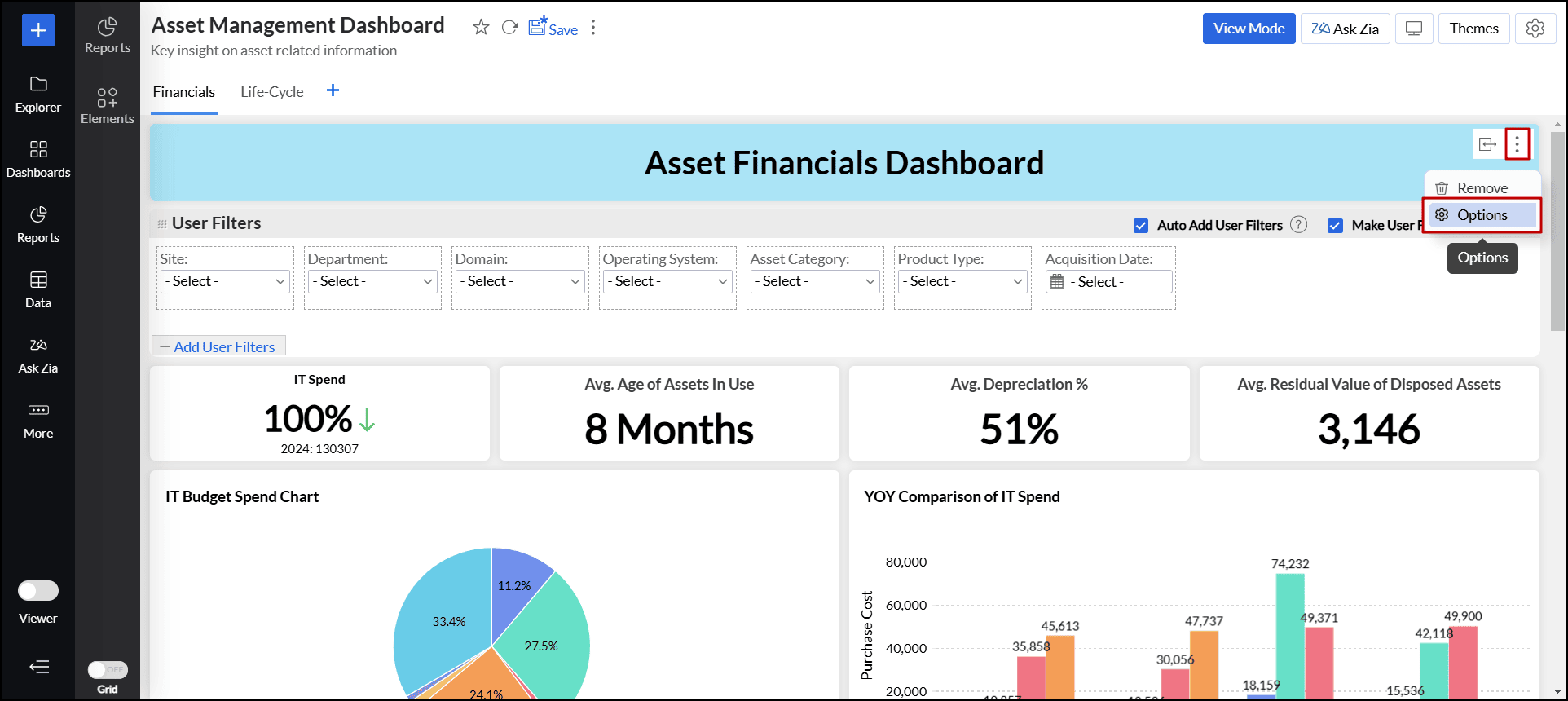Click the blue plus create button
The height and width of the screenshot is (701, 1568).
pos(38,31)
